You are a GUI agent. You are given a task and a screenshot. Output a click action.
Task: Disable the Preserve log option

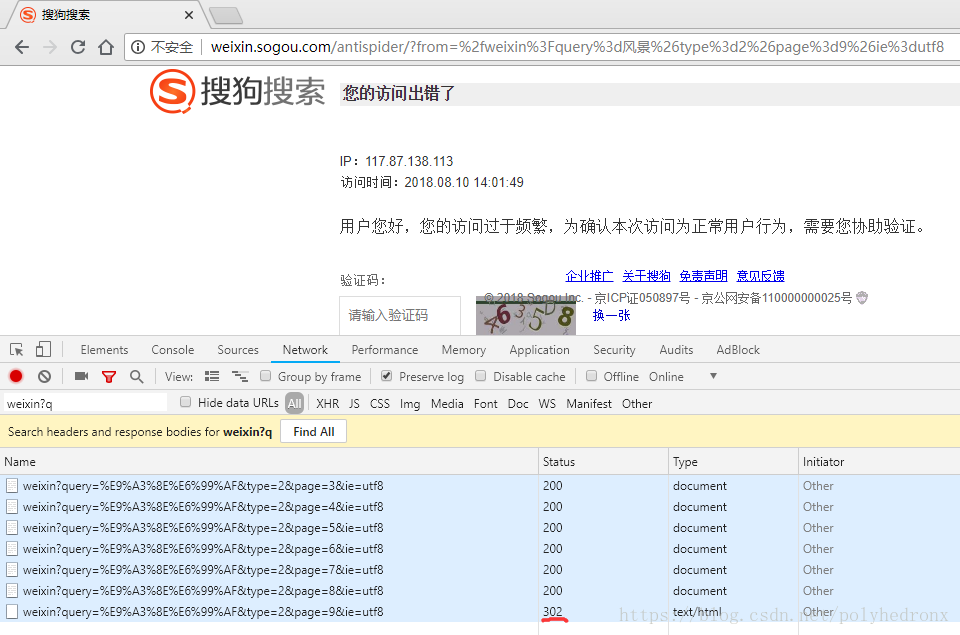[385, 376]
